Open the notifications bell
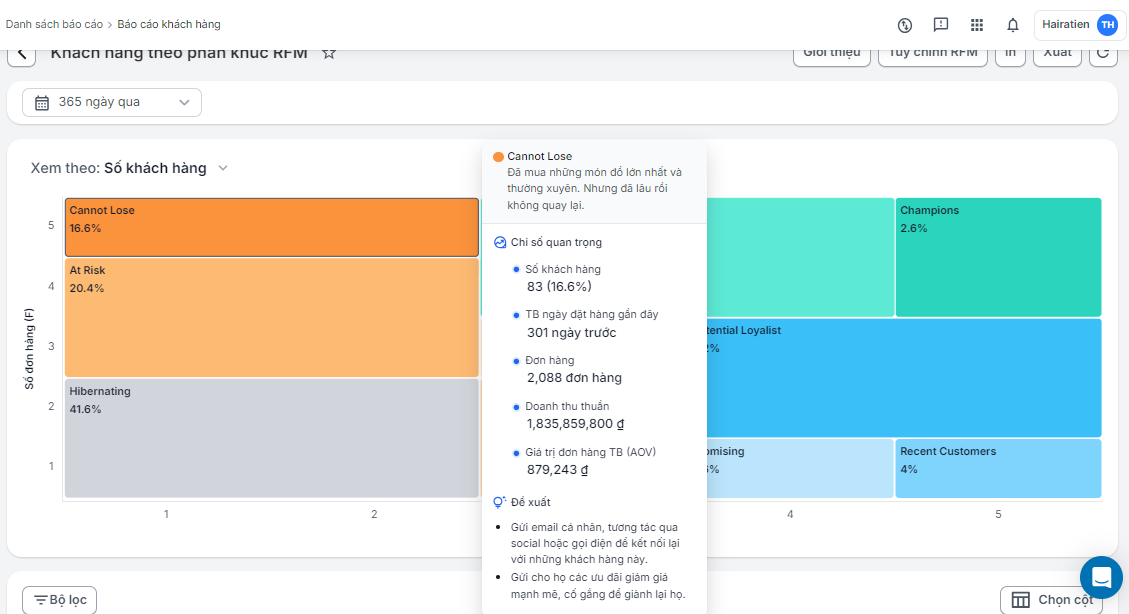 [x=1013, y=25]
